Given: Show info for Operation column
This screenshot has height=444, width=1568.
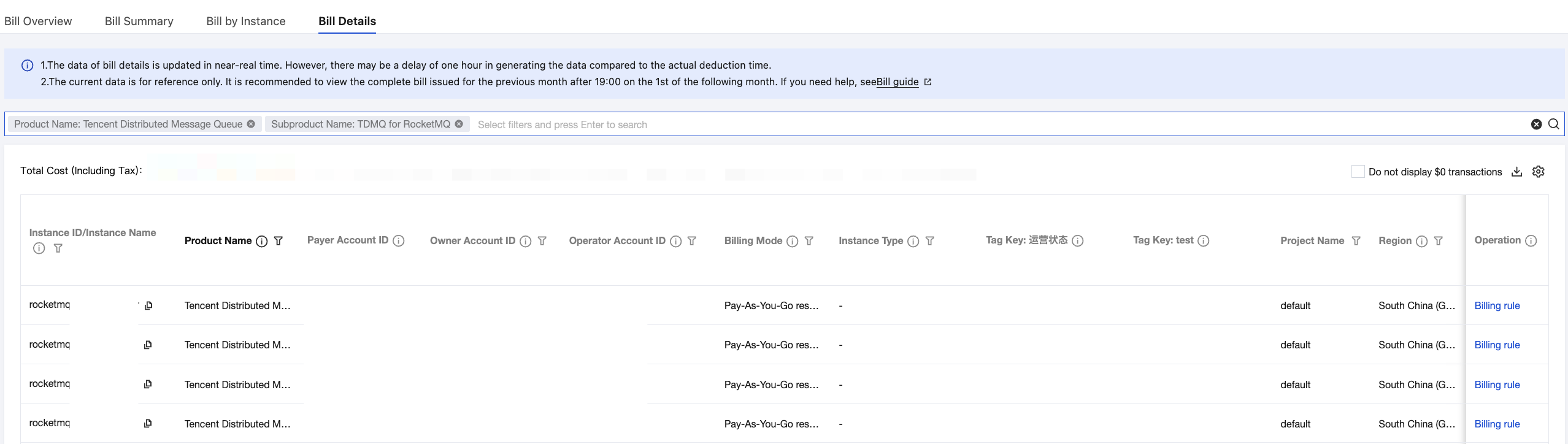Looking at the screenshot, I should 1531,240.
